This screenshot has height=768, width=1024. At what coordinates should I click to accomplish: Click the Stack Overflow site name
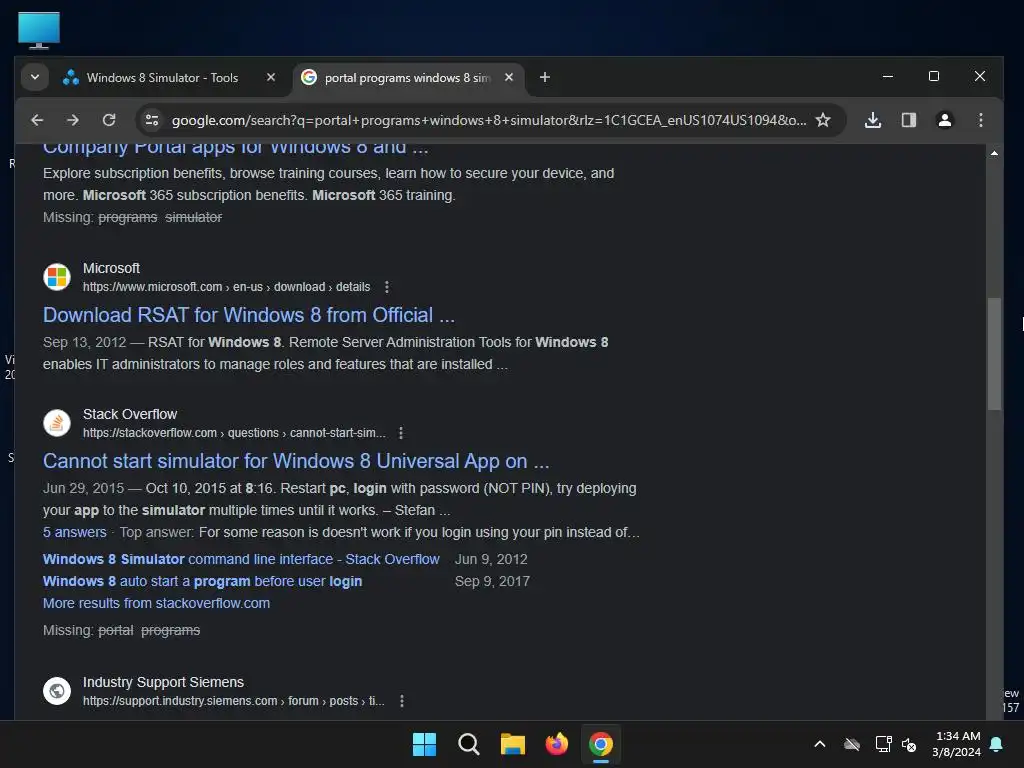(x=130, y=414)
